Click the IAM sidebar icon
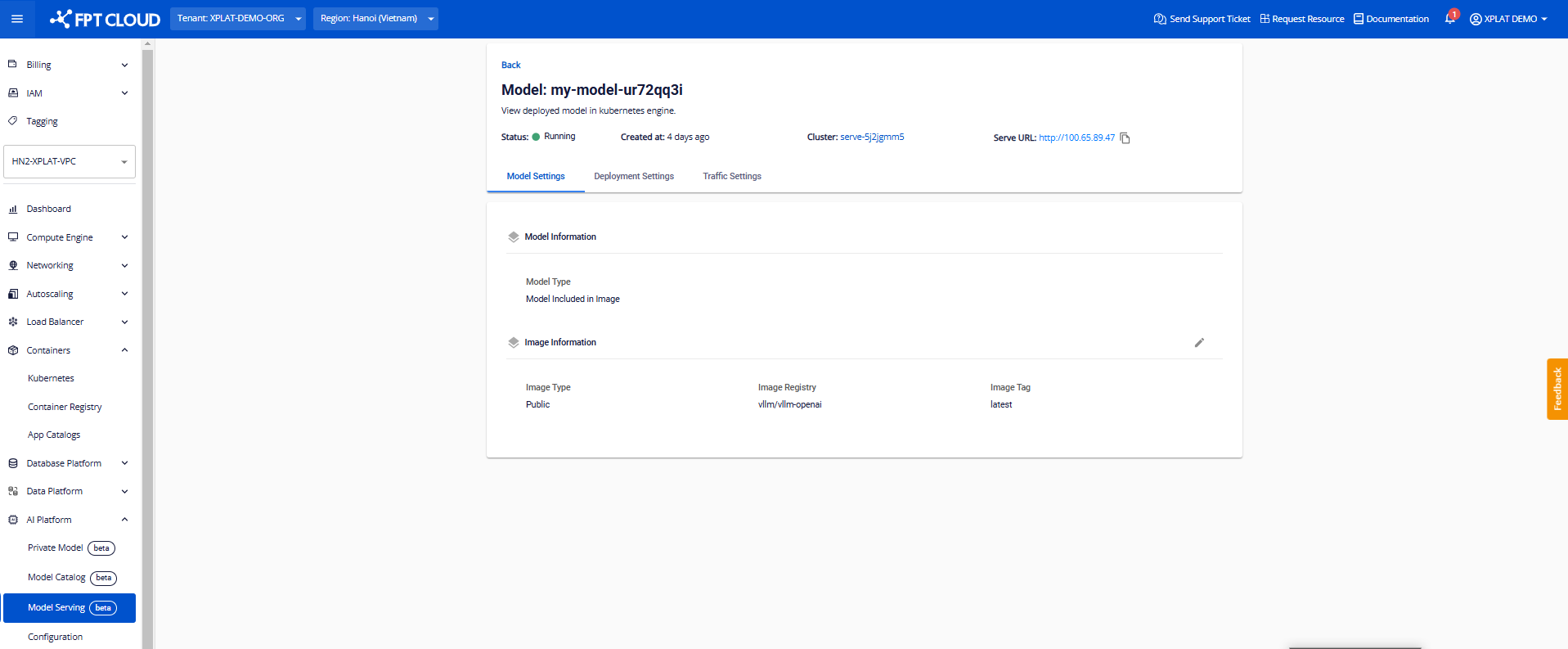Viewport: 1568px width, 649px height. [x=12, y=92]
